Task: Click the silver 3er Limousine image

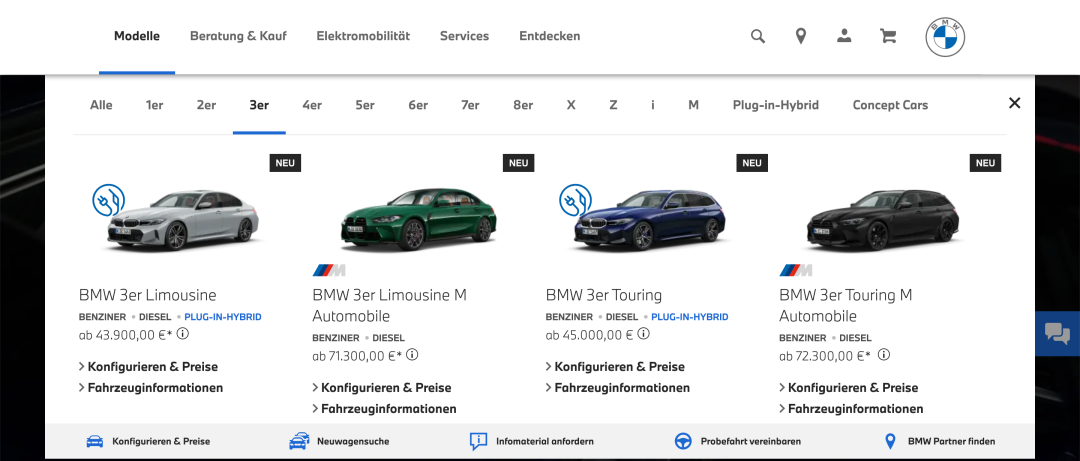Action: tap(183, 219)
